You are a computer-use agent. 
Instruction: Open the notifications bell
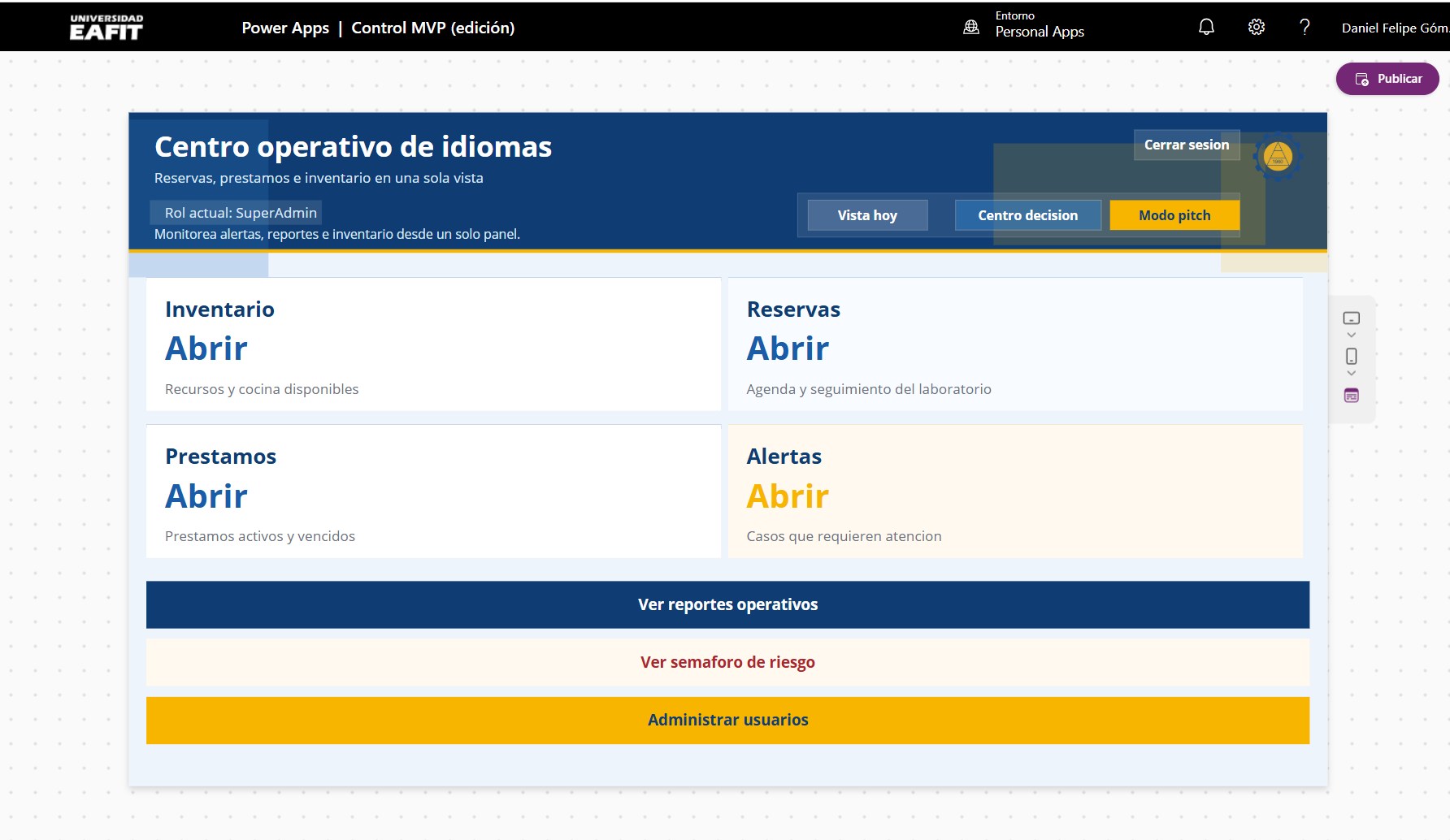(x=1207, y=27)
